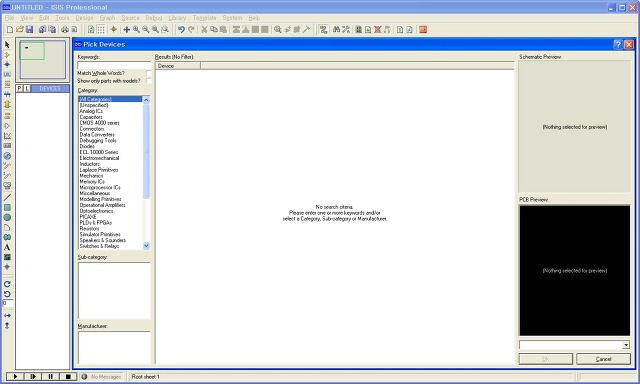Click the binoculars Search and Tag icon
This screenshot has width=640, height=384.
pyautogui.click(x=336, y=29)
